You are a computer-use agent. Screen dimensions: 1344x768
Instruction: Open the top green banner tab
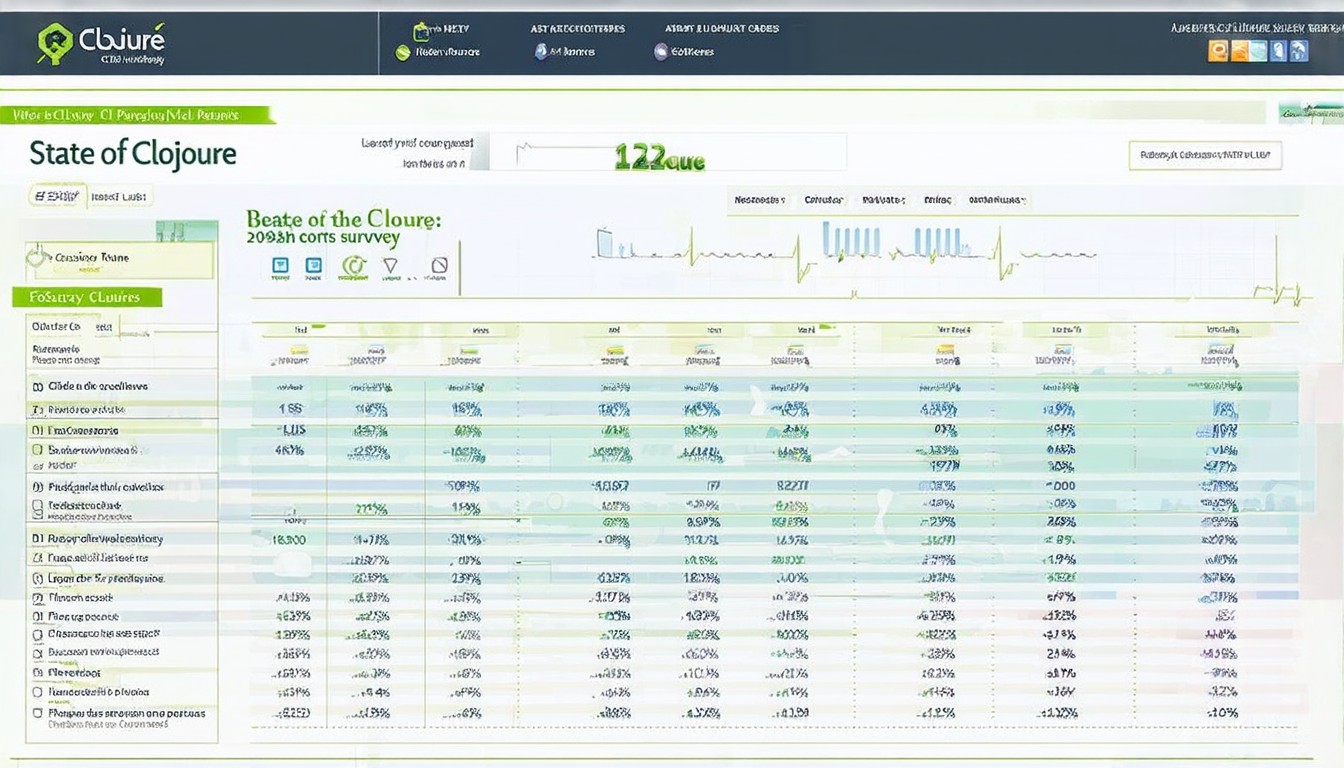click(136, 115)
